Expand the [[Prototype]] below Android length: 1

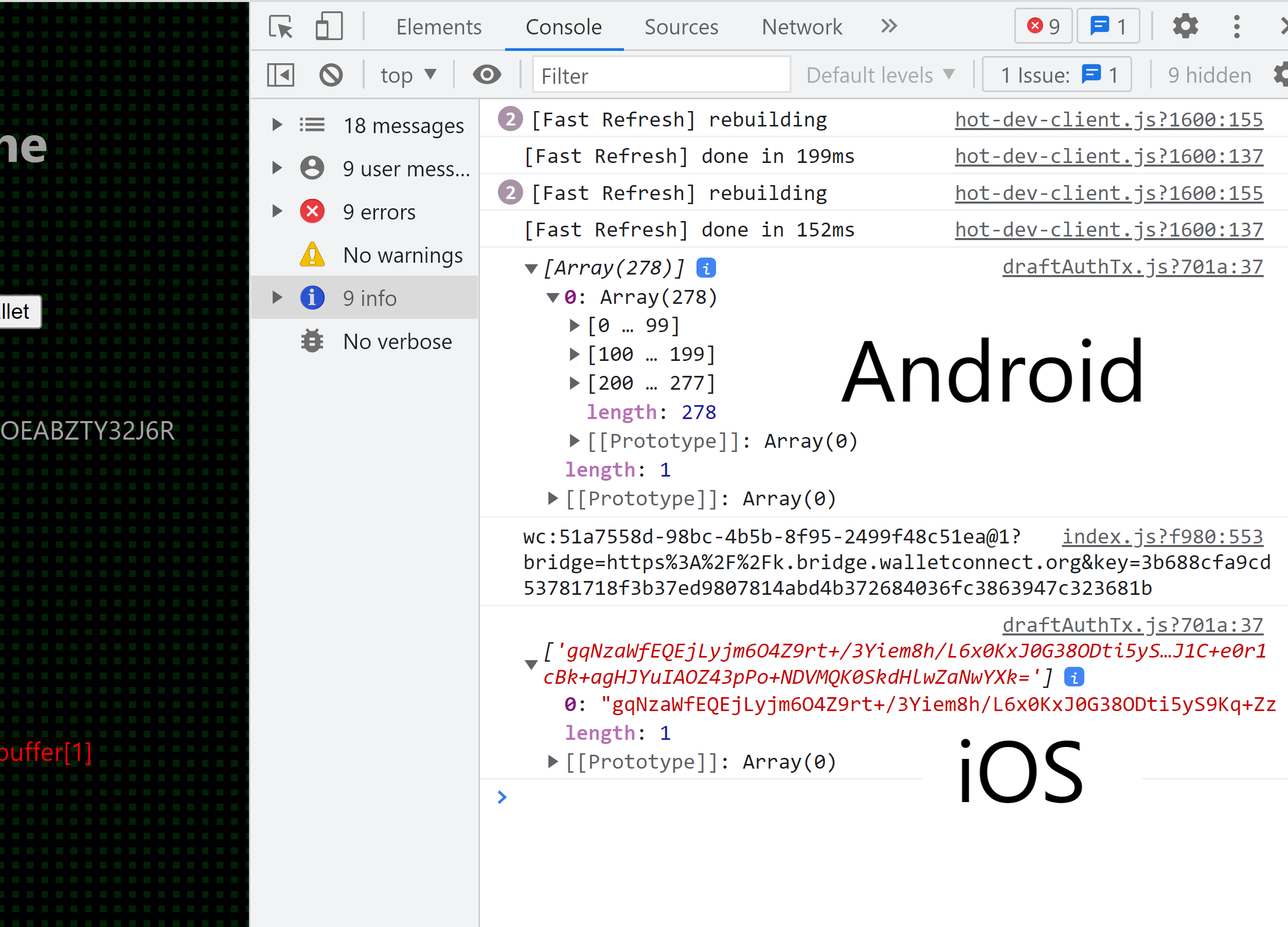click(x=552, y=498)
